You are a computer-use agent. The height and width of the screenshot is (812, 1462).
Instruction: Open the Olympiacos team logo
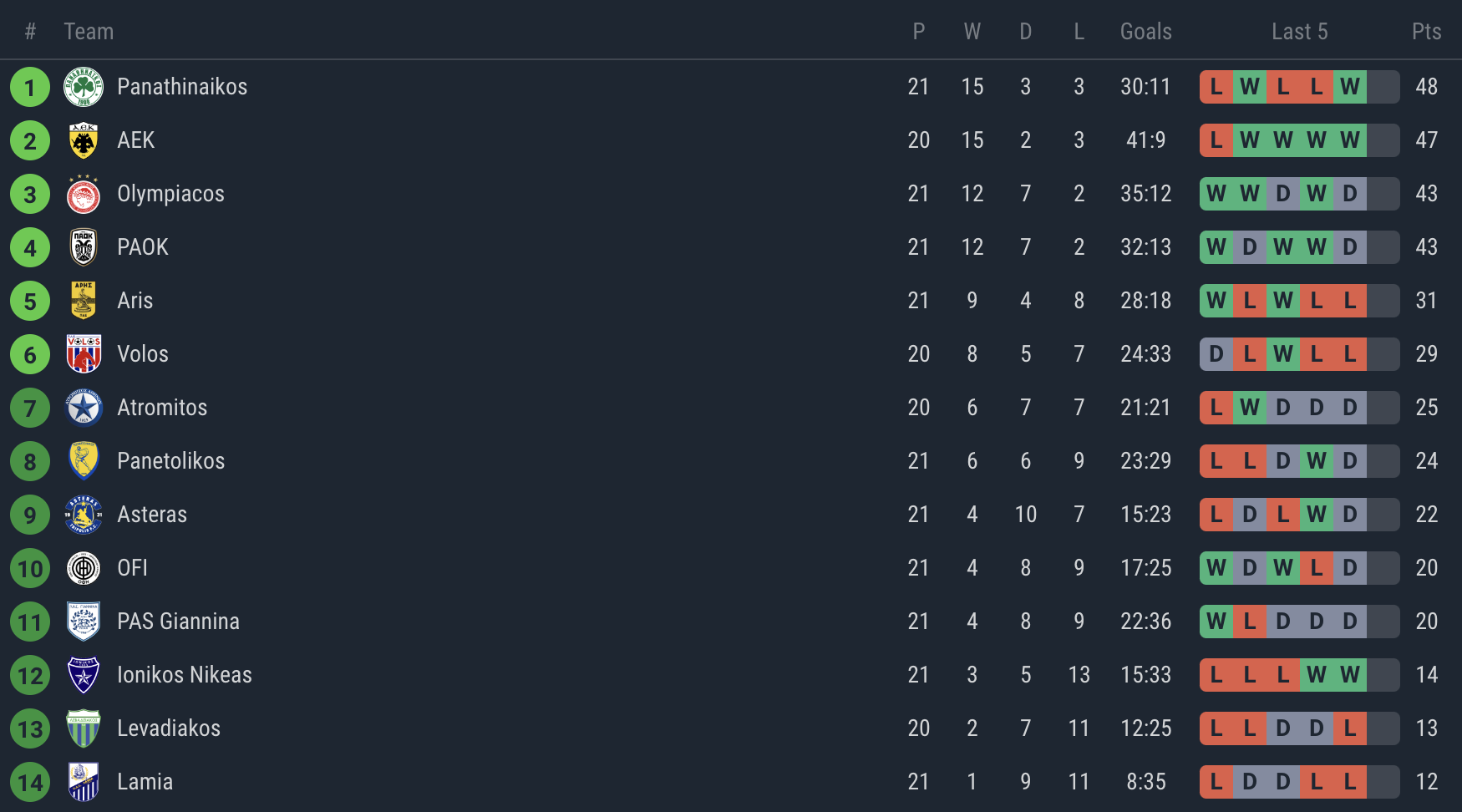coord(84,194)
